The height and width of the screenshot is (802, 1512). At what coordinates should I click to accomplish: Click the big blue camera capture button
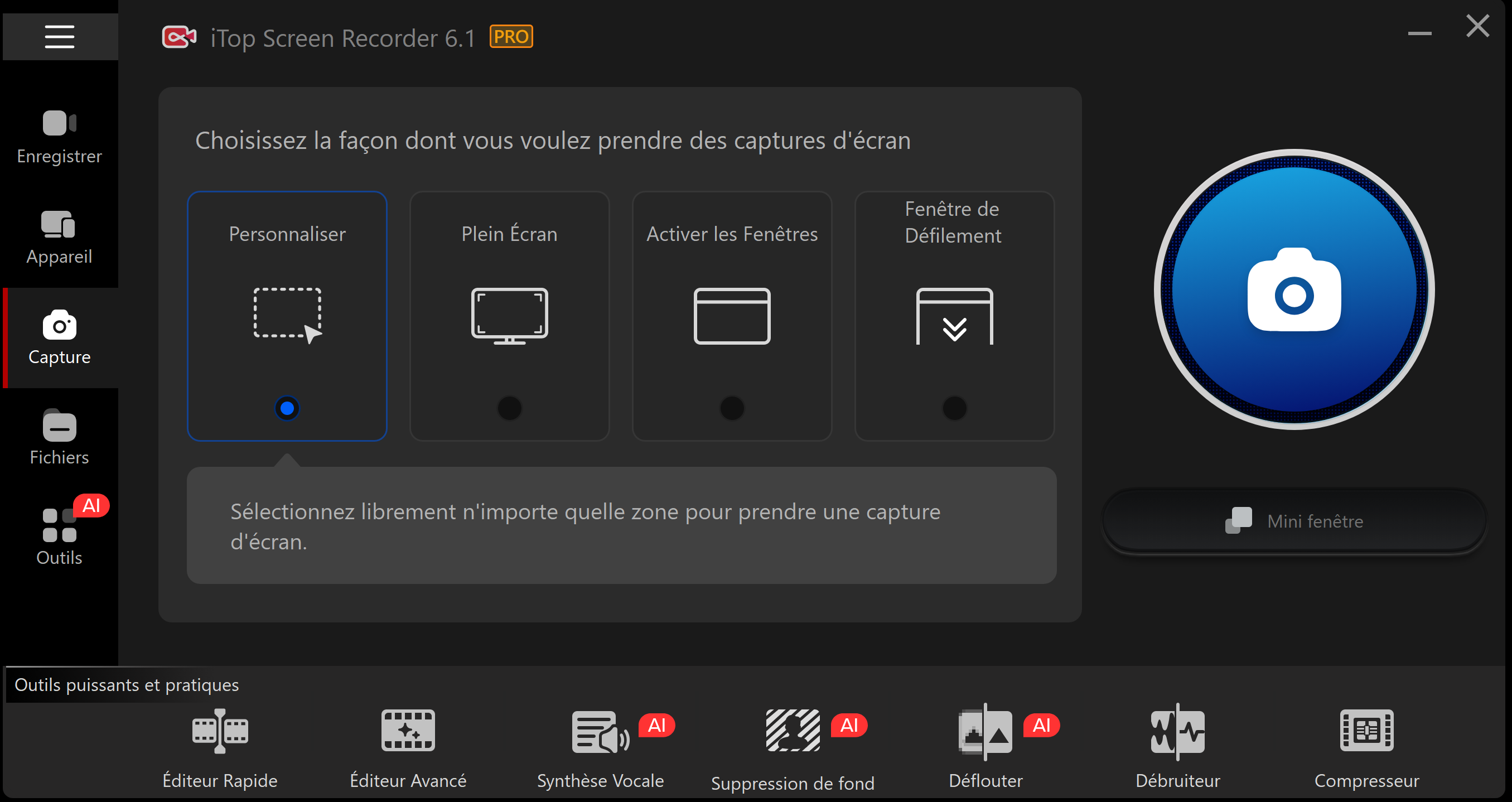tap(1294, 289)
